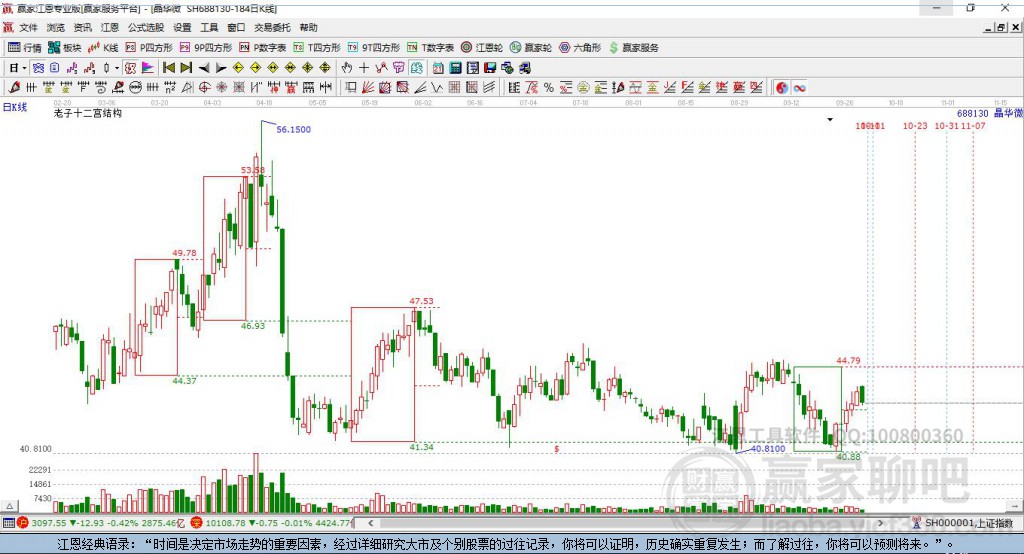Screen dimensions: 1024x554
Task: Select the 11-07 date marker label
Action: tap(973, 125)
